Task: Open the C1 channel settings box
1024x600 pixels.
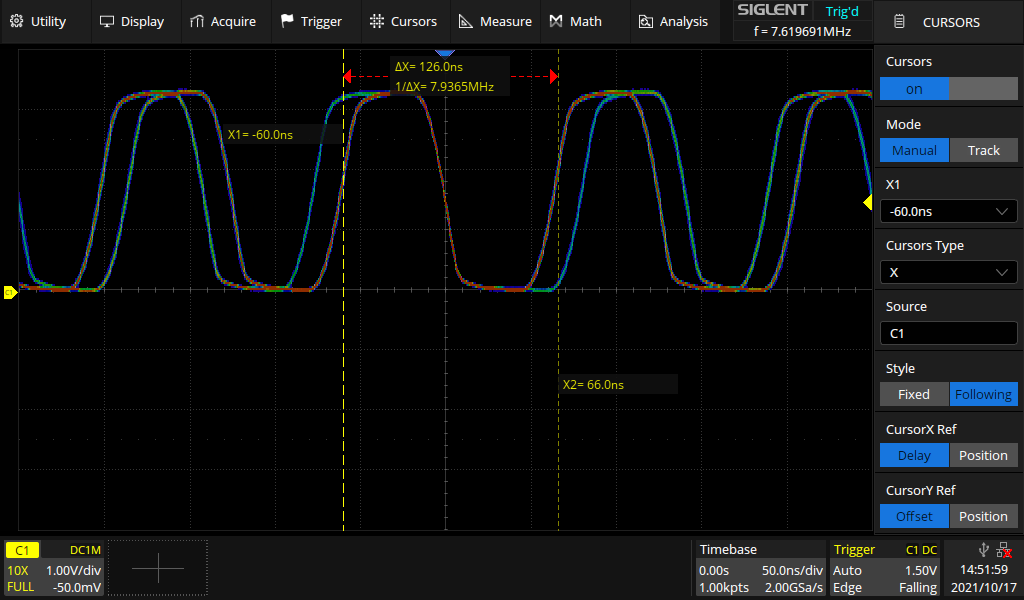Action: pyautogui.click(x=54, y=568)
